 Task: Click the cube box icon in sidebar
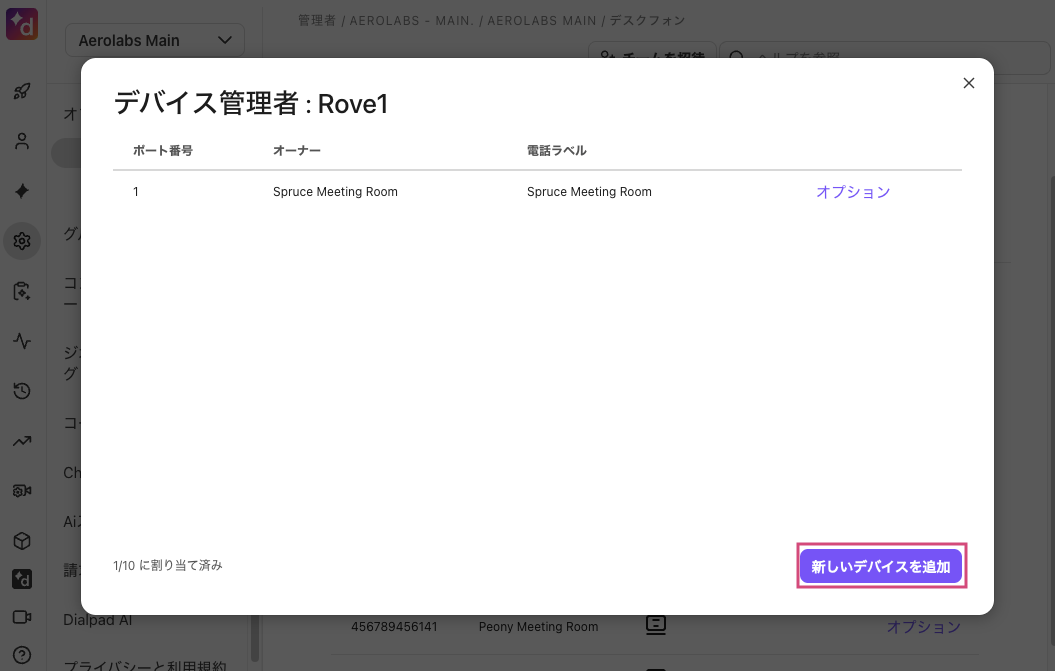(x=22, y=541)
